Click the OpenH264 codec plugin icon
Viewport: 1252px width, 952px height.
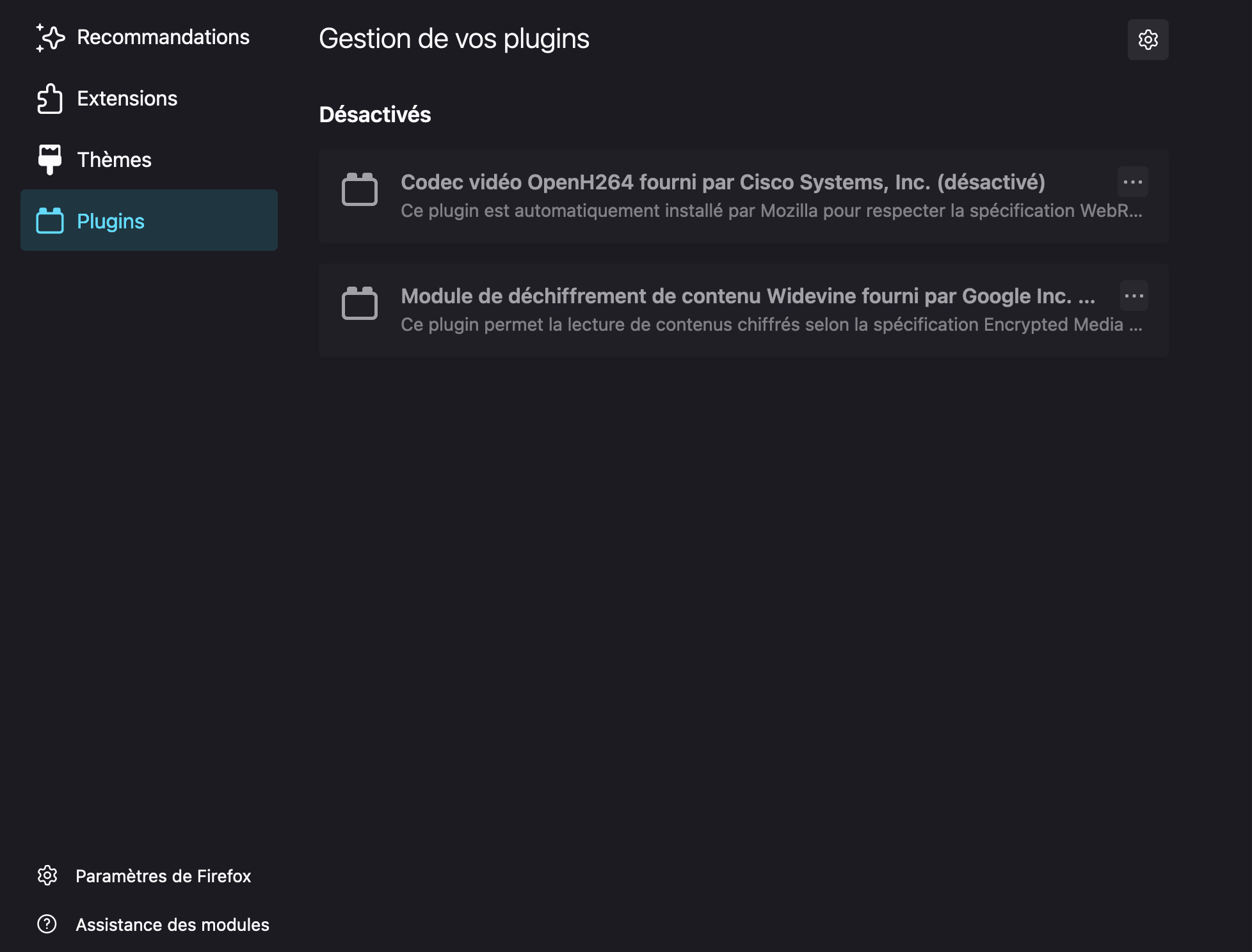360,189
